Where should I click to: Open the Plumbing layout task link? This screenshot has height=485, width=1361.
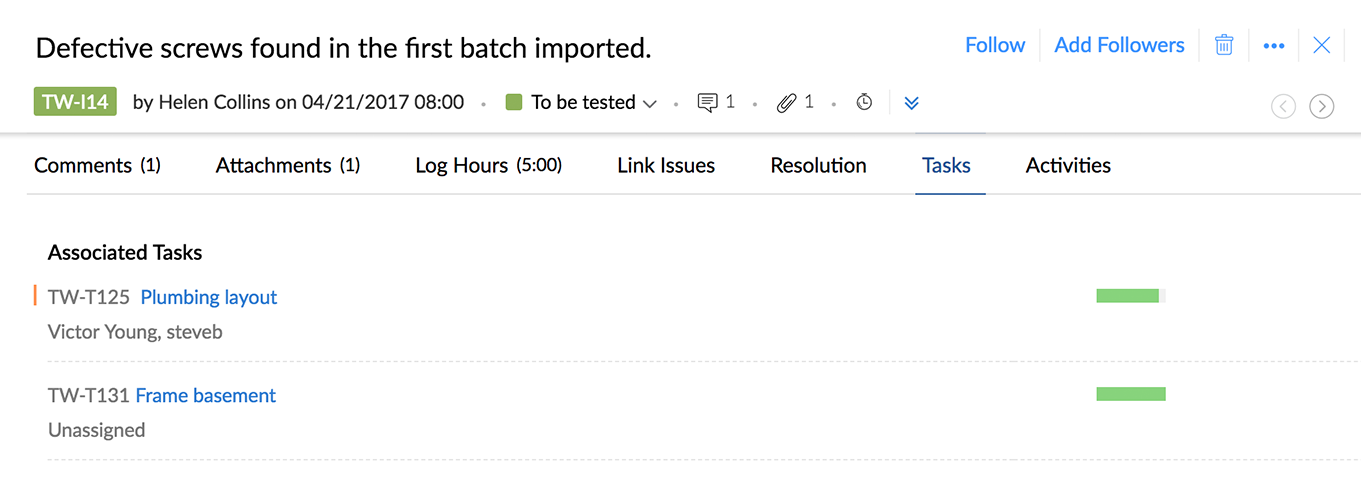click(x=209, y=297)
